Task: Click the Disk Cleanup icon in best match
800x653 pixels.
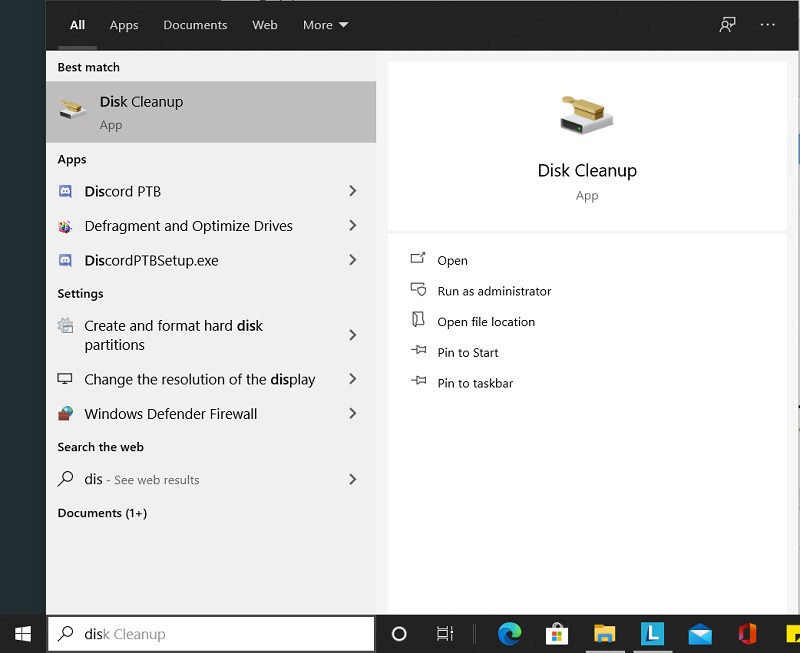Action: coord(72,110)
